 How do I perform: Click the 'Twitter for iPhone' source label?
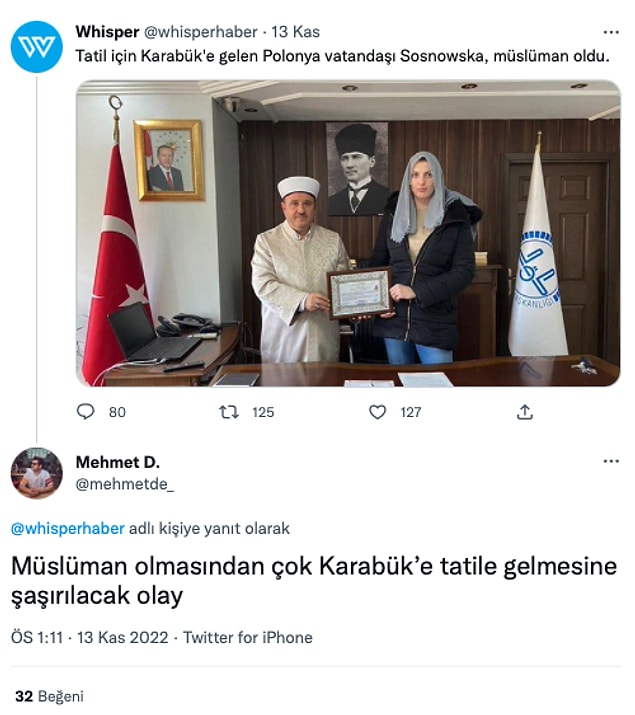(248, 637)
